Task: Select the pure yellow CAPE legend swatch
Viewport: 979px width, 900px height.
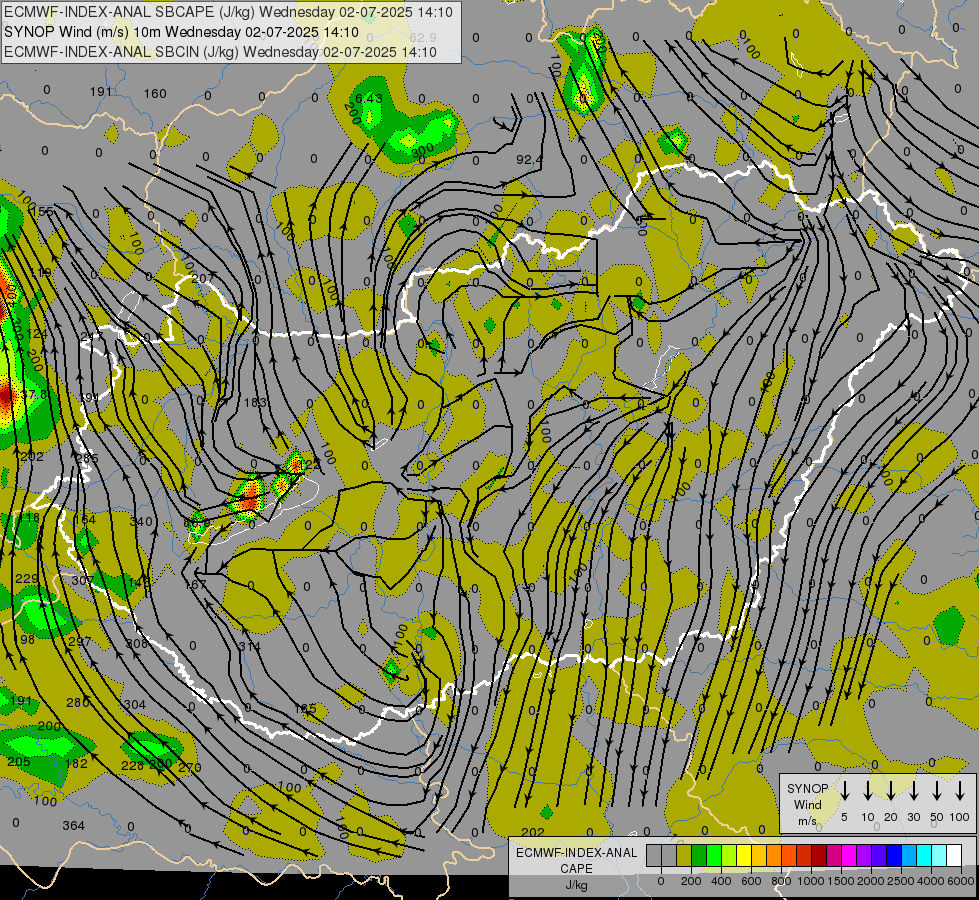Action: pyautogui.click(x=744, y=855)
